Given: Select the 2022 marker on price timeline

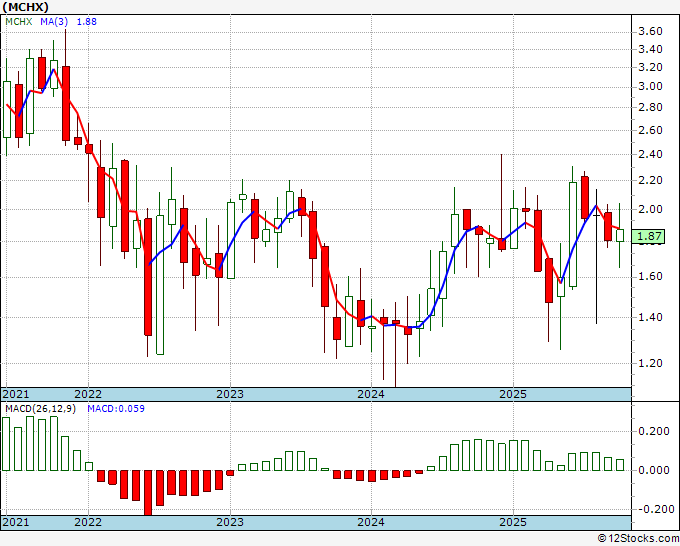Looking at the screenshot, I should (x=88, y=394).
